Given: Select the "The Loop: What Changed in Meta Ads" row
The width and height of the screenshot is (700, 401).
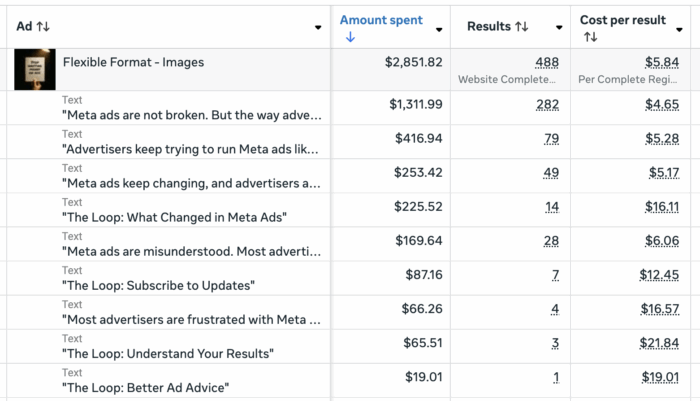Looking at the screenshot, I should point(174,218).
